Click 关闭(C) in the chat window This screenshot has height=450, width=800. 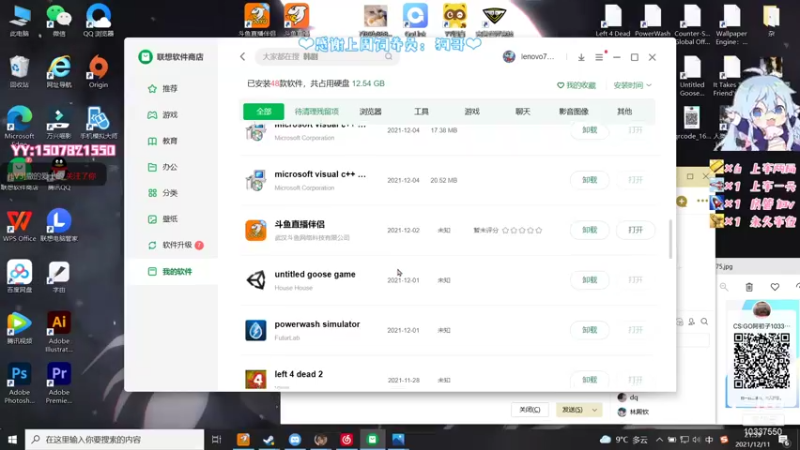(530, 410)
